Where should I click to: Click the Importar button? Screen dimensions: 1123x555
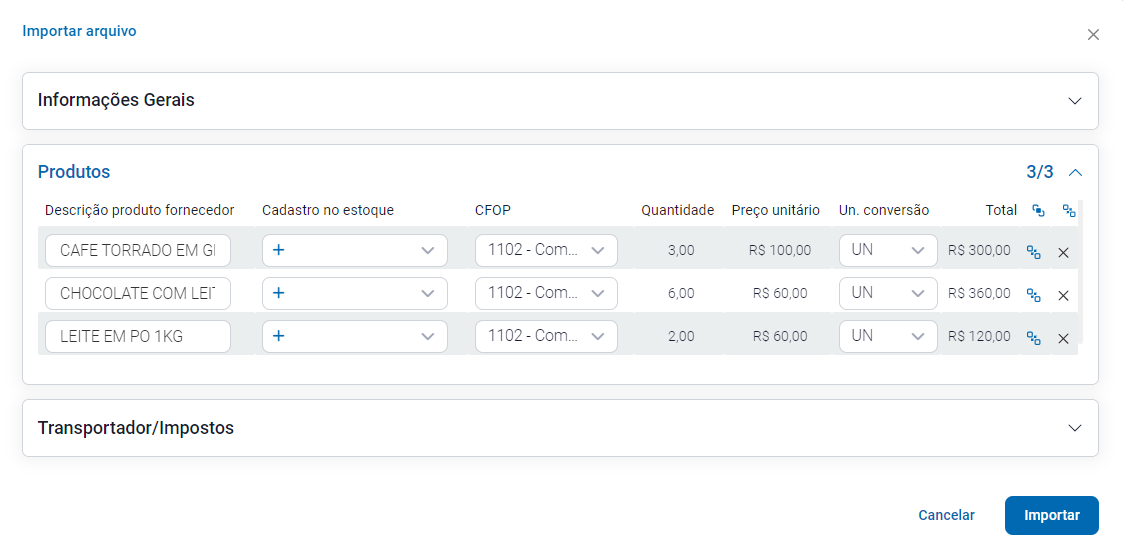point(1051,515)
